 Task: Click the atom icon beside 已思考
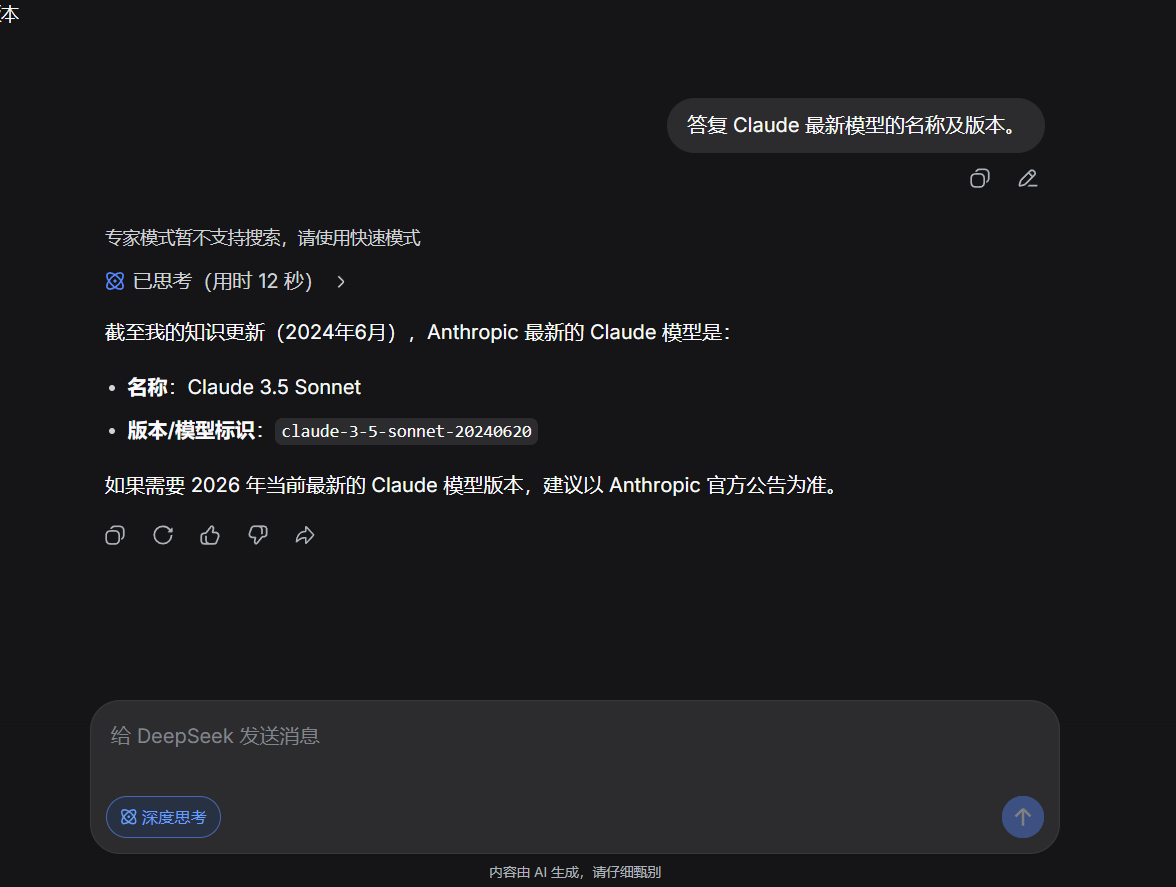(x=115, y=281)
